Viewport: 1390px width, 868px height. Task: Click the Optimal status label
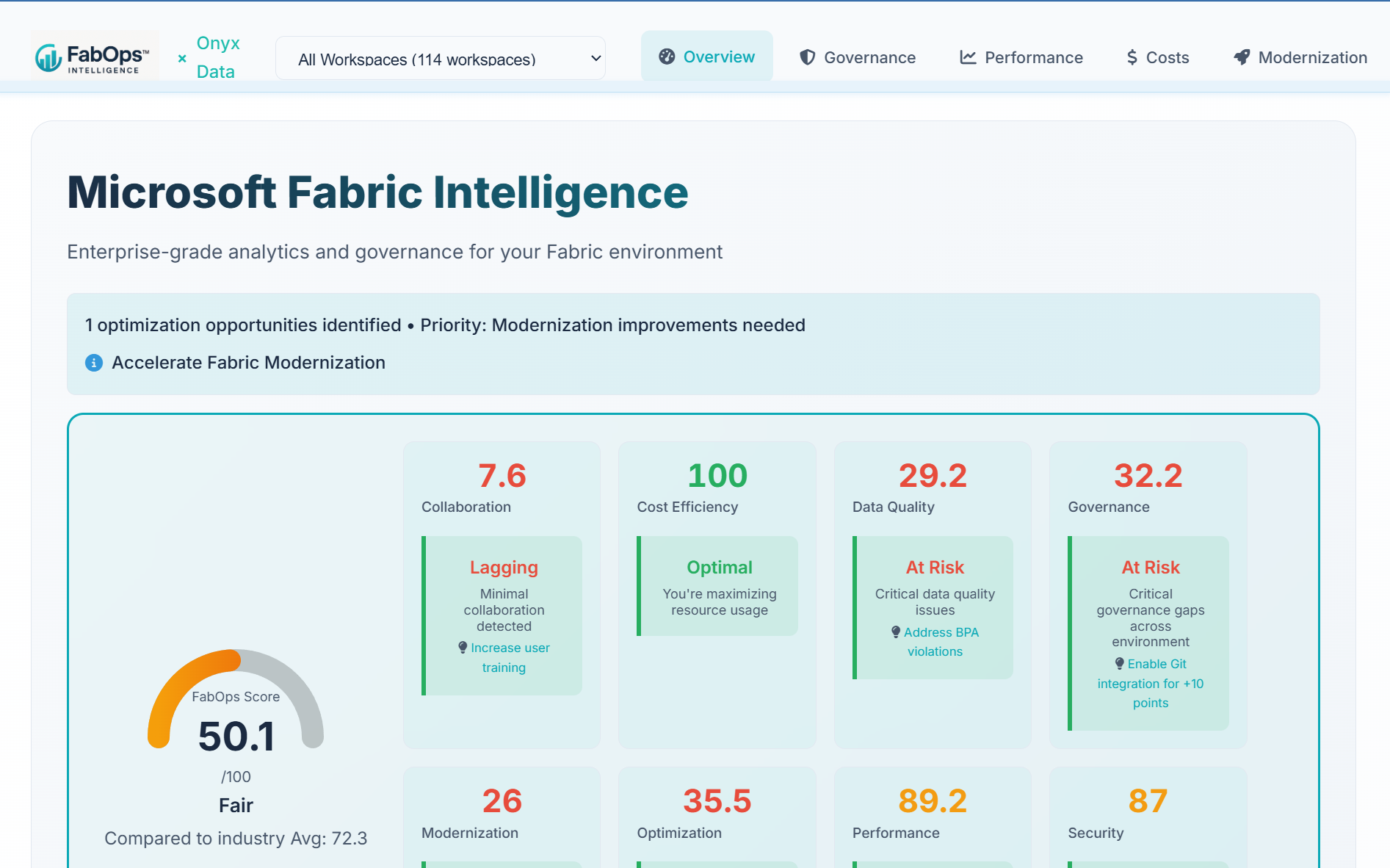click(720, 568)
